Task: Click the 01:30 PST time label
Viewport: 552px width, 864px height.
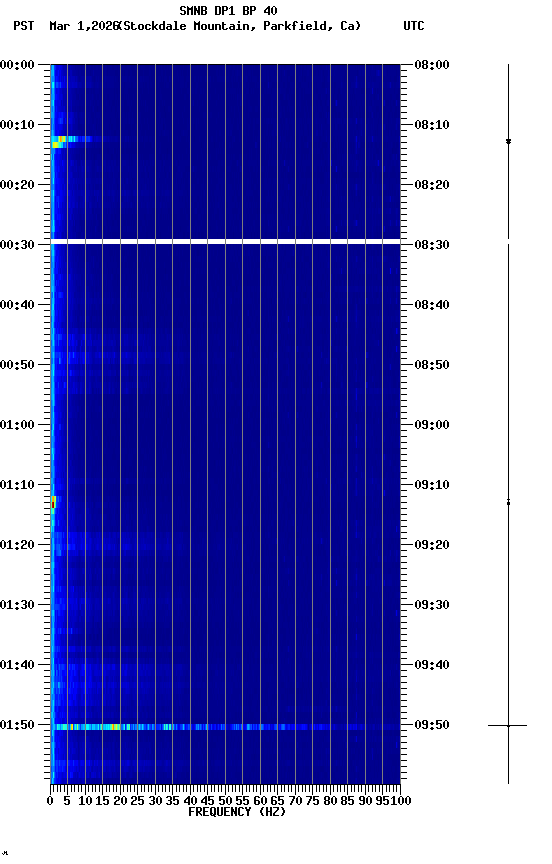Action: pyautogui.click(x=17, y=606)
